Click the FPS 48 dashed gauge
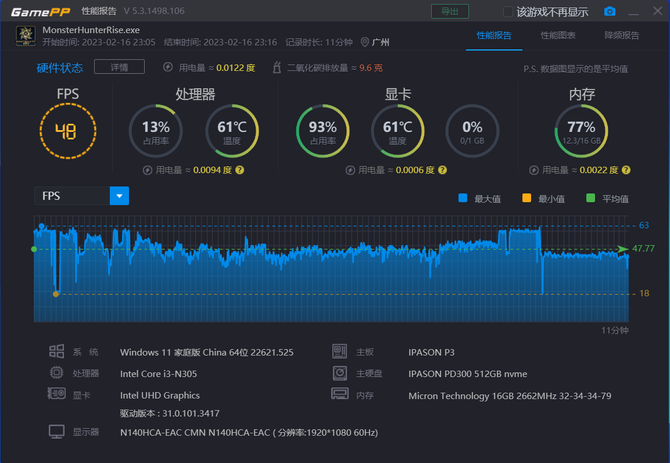Image resolution: width=670 pixels, height=463 pixels. 68,131
